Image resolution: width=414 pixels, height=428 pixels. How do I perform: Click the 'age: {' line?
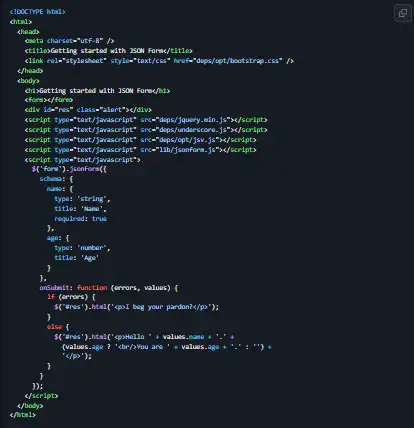click(58, 238)
